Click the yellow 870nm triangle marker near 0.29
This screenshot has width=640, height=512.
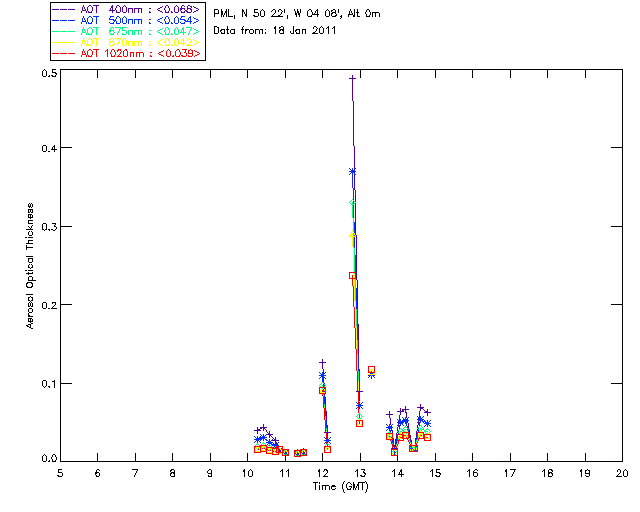point(352,234)
